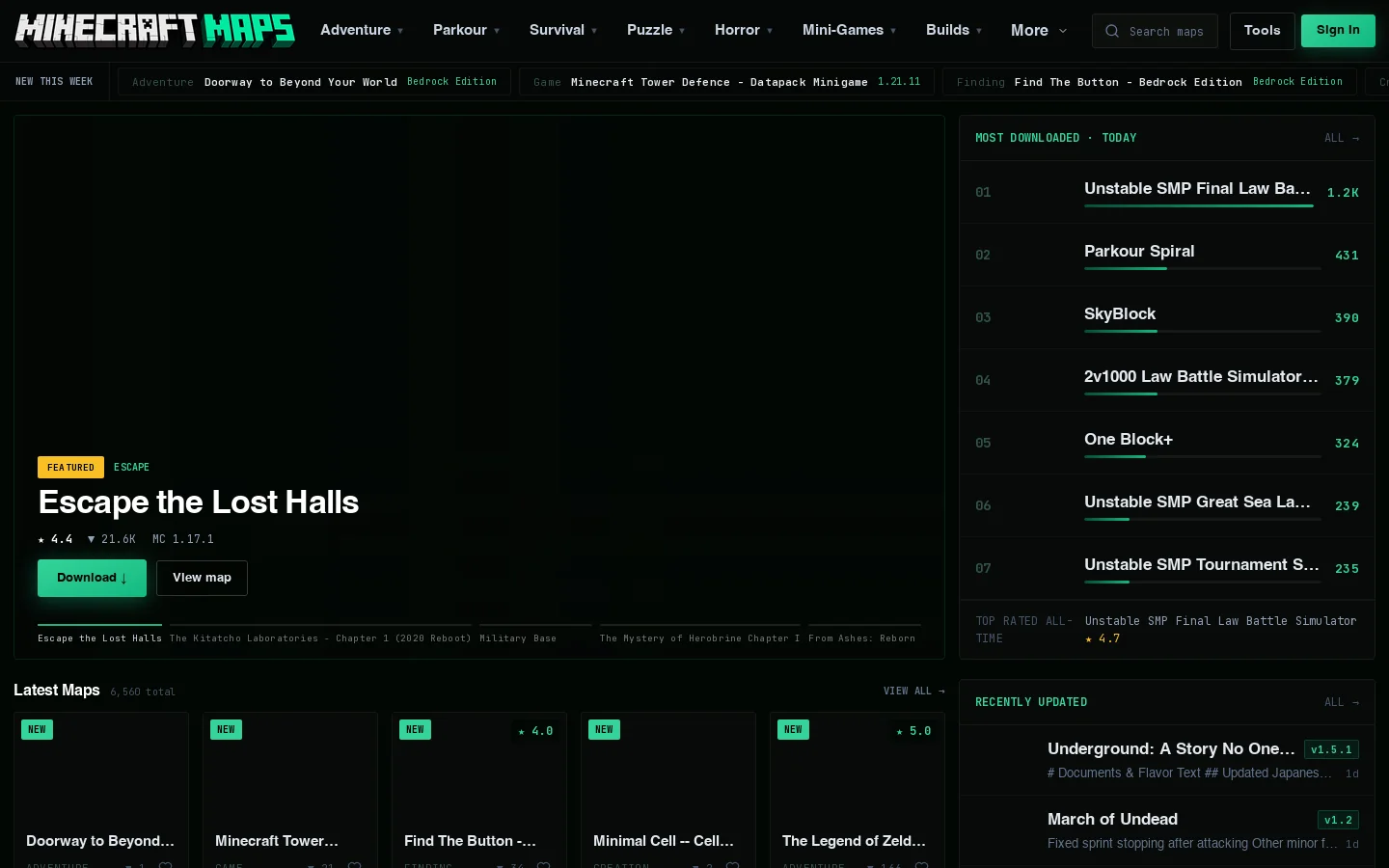Click the '6,560 total' count text
The height and width of the screenshot is (868, 1389).
pos(143,692)
